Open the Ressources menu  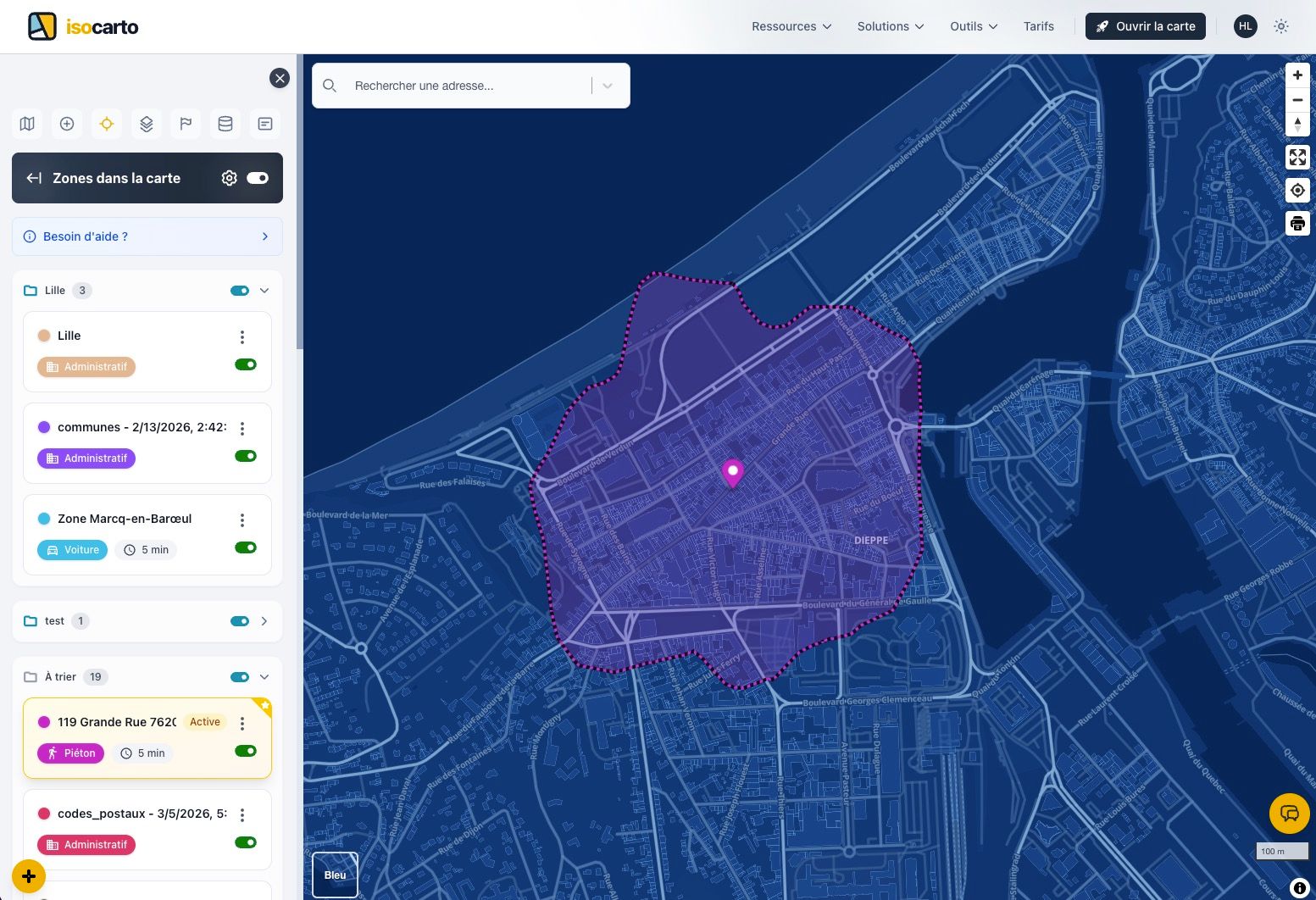click(791, 26)
